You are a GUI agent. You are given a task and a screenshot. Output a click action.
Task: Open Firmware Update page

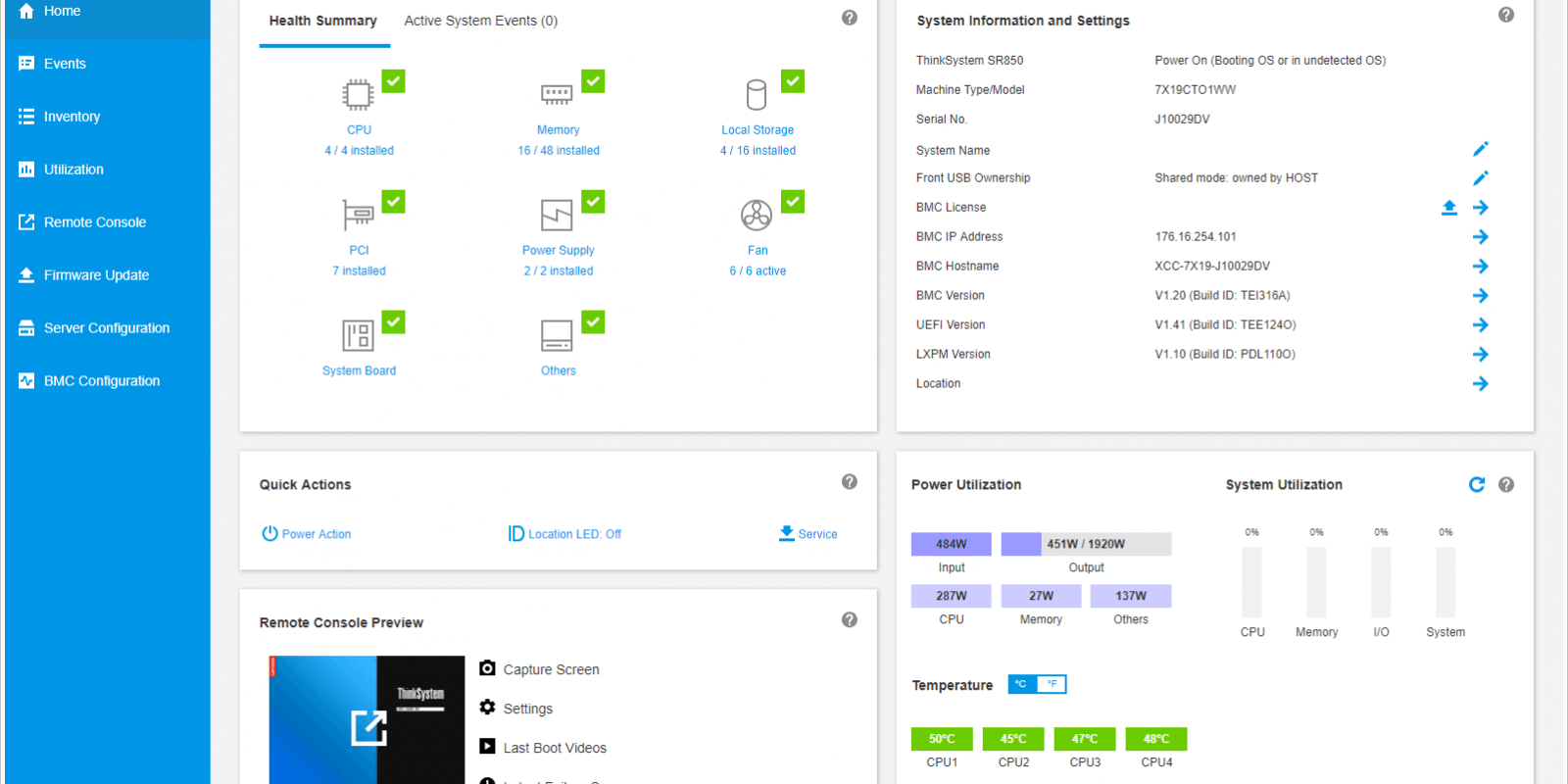(108, 275)
